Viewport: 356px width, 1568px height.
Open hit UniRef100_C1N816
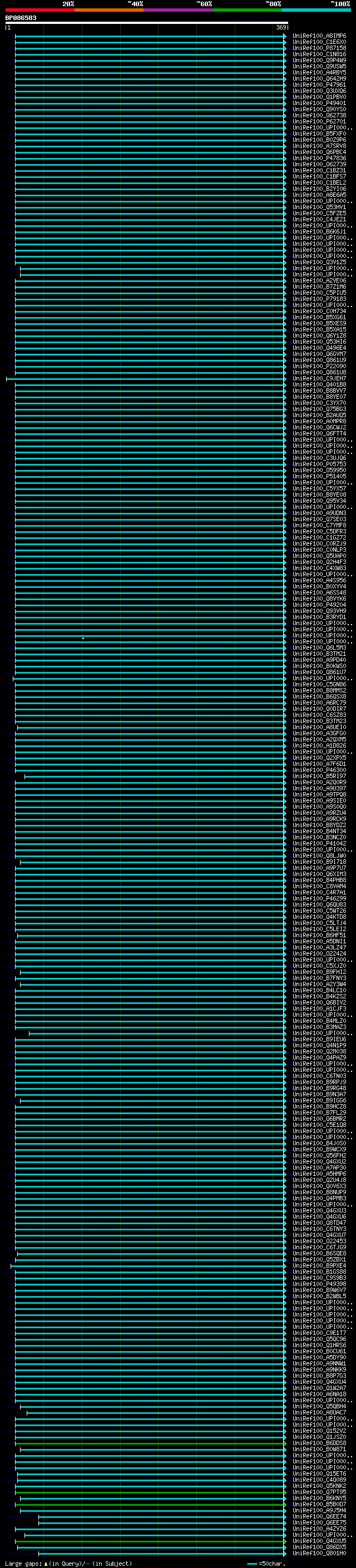319,54
